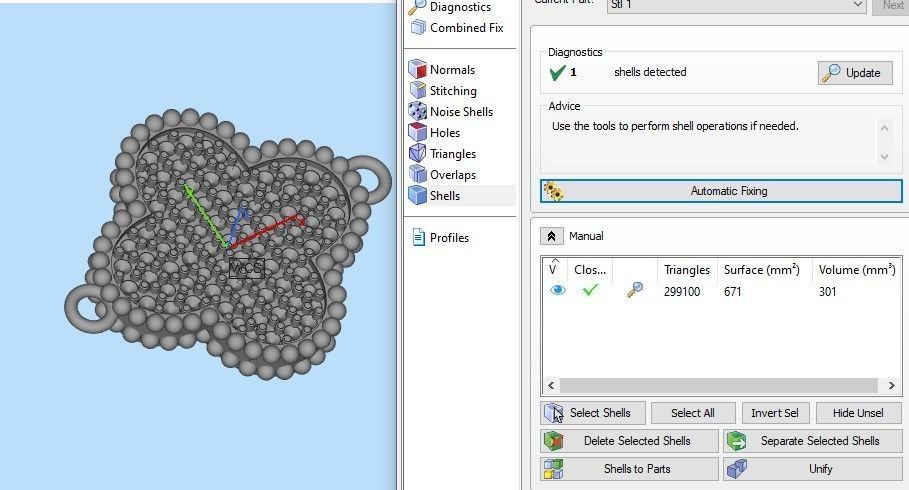Click the WCS label in the viewport

(x=246, y=268)
